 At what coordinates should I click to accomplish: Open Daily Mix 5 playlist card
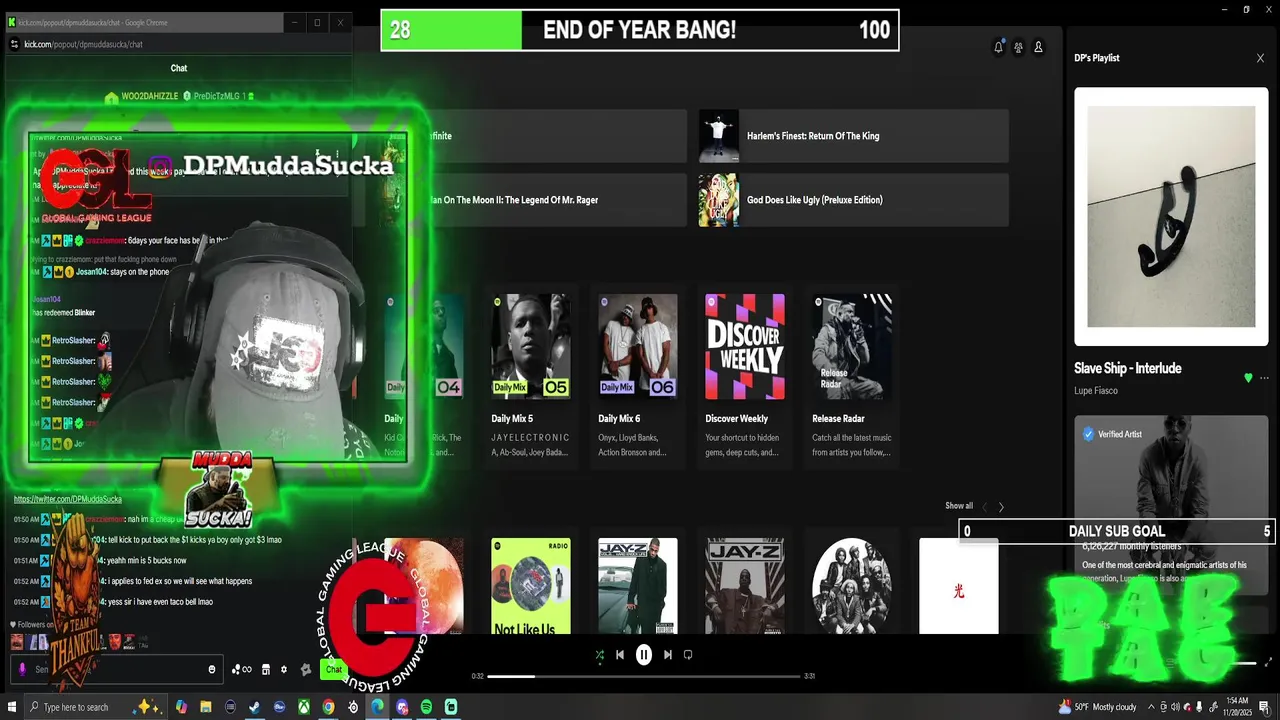click(x=531, y=378)
